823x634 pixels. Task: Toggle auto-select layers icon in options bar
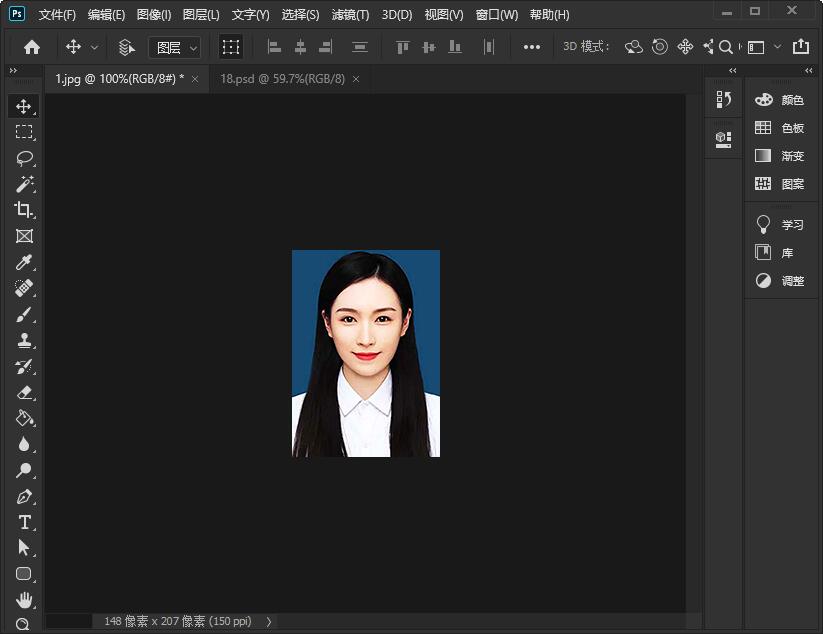127,47
